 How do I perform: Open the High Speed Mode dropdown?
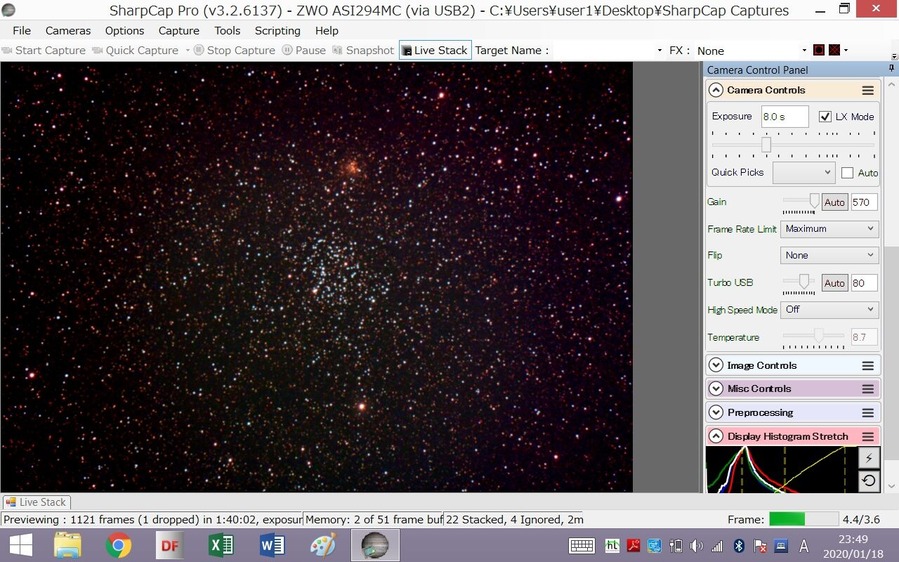click(x=829, y=310)
